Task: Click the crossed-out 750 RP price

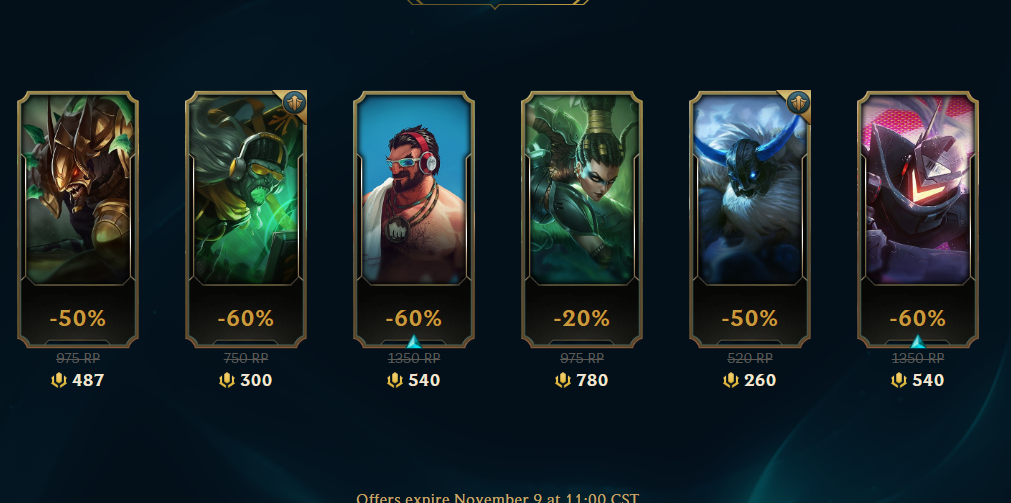Action: tap(246, 358)
